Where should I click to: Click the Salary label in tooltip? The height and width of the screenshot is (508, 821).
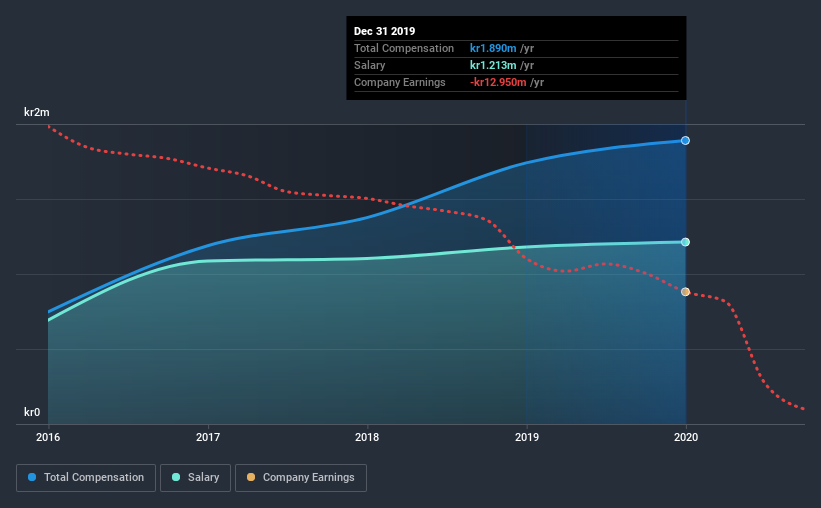point(370,65)
